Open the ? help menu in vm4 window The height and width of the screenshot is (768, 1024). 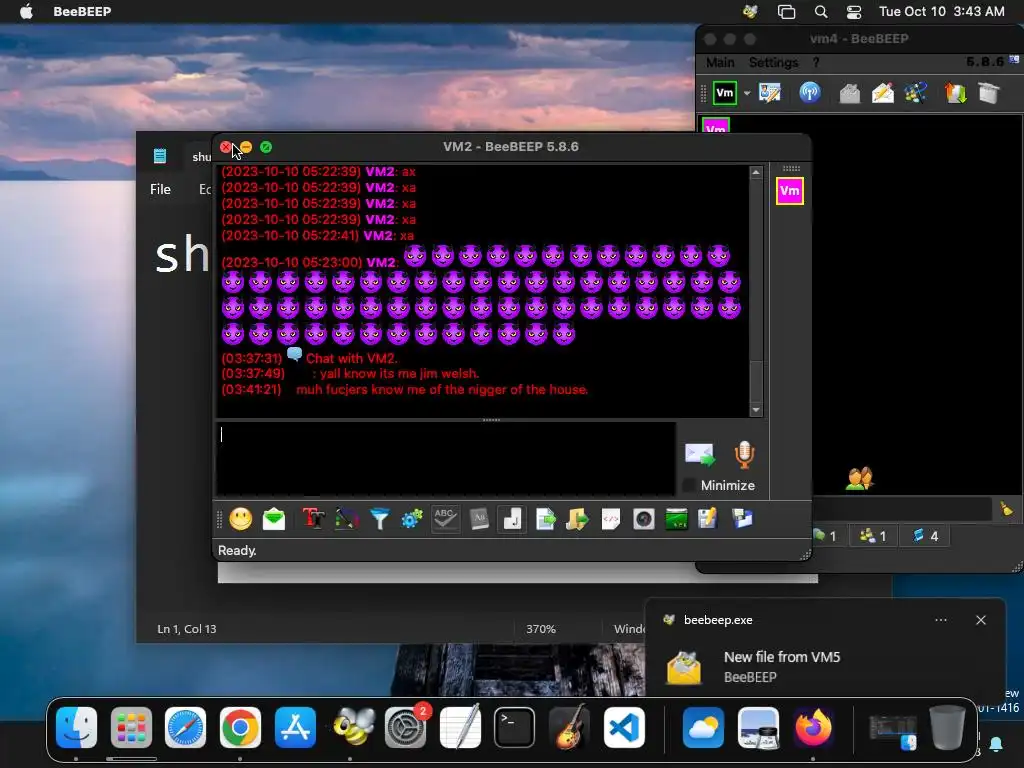(816, 62)
